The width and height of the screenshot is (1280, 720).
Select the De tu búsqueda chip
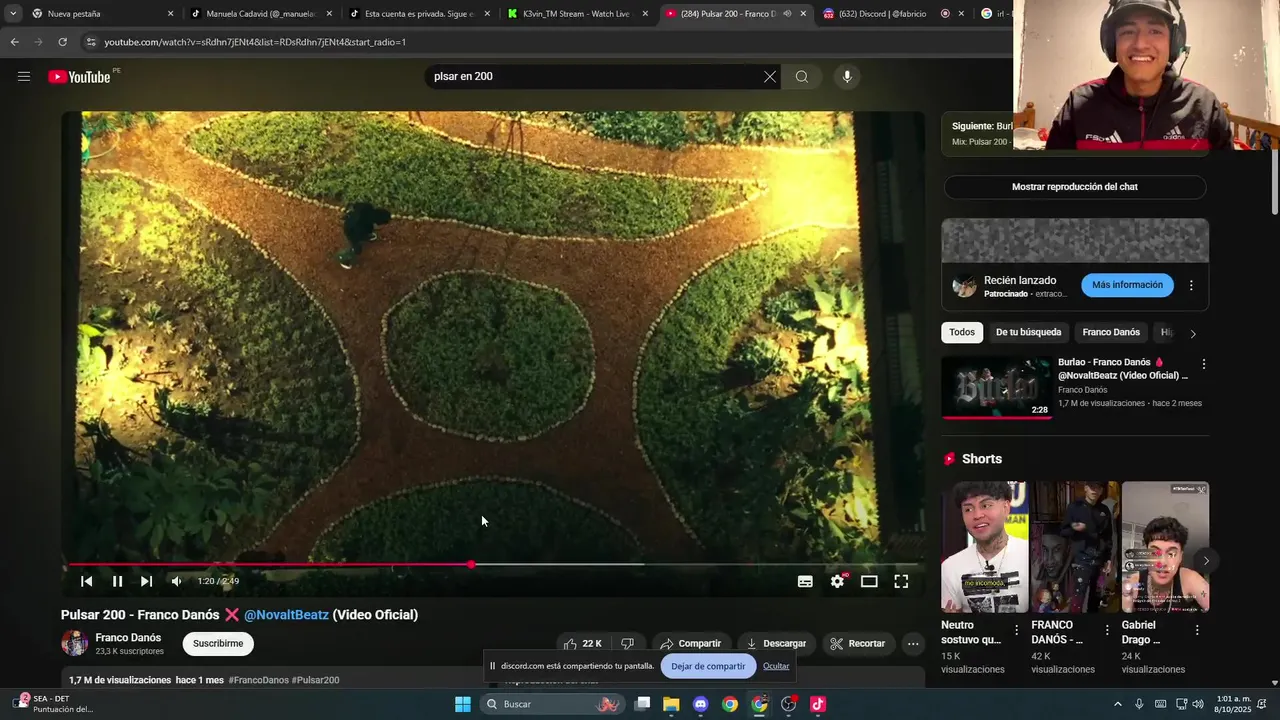[x=1028, y=332]
